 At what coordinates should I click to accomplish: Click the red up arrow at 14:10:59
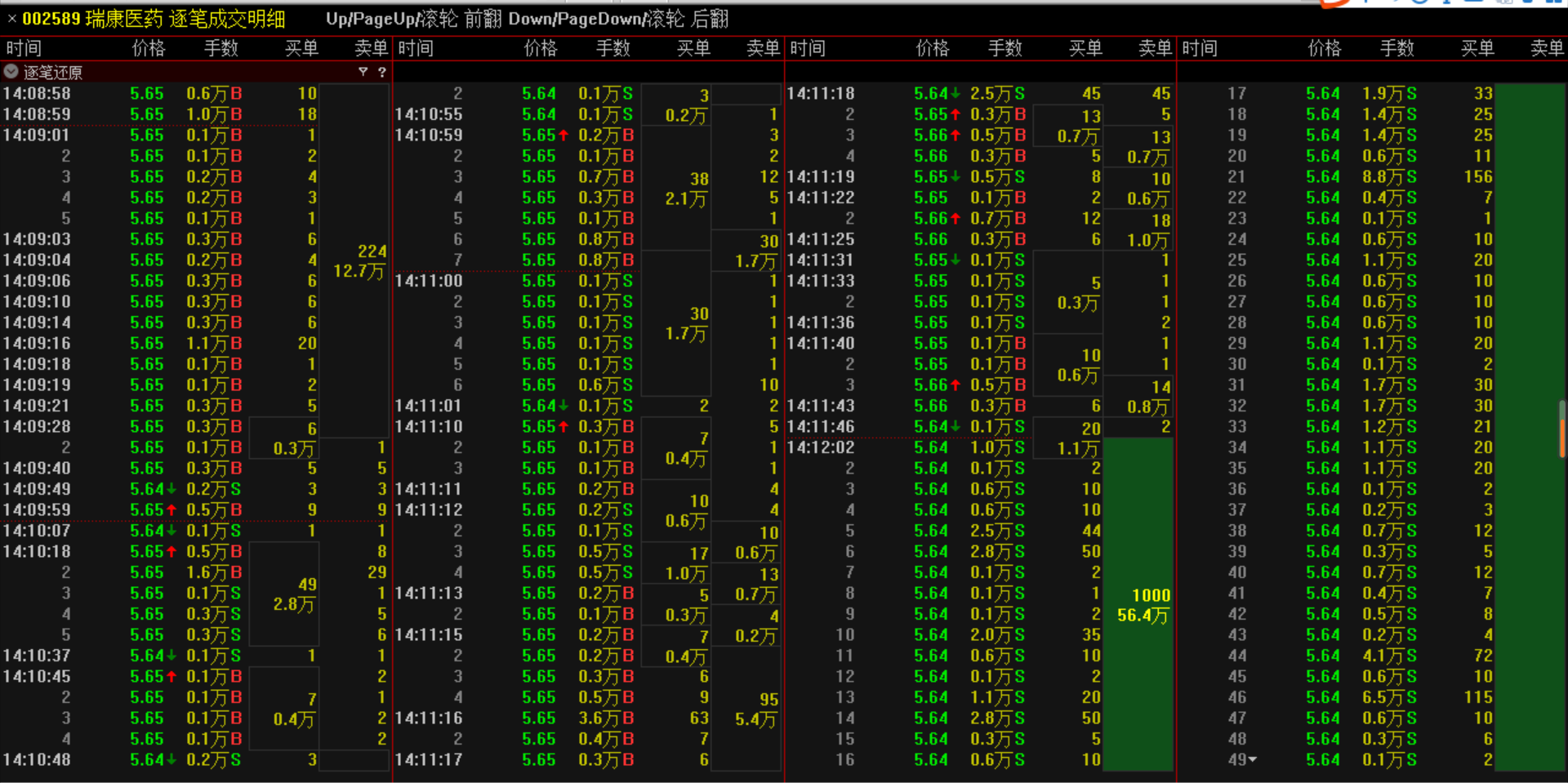pos(563,136)
